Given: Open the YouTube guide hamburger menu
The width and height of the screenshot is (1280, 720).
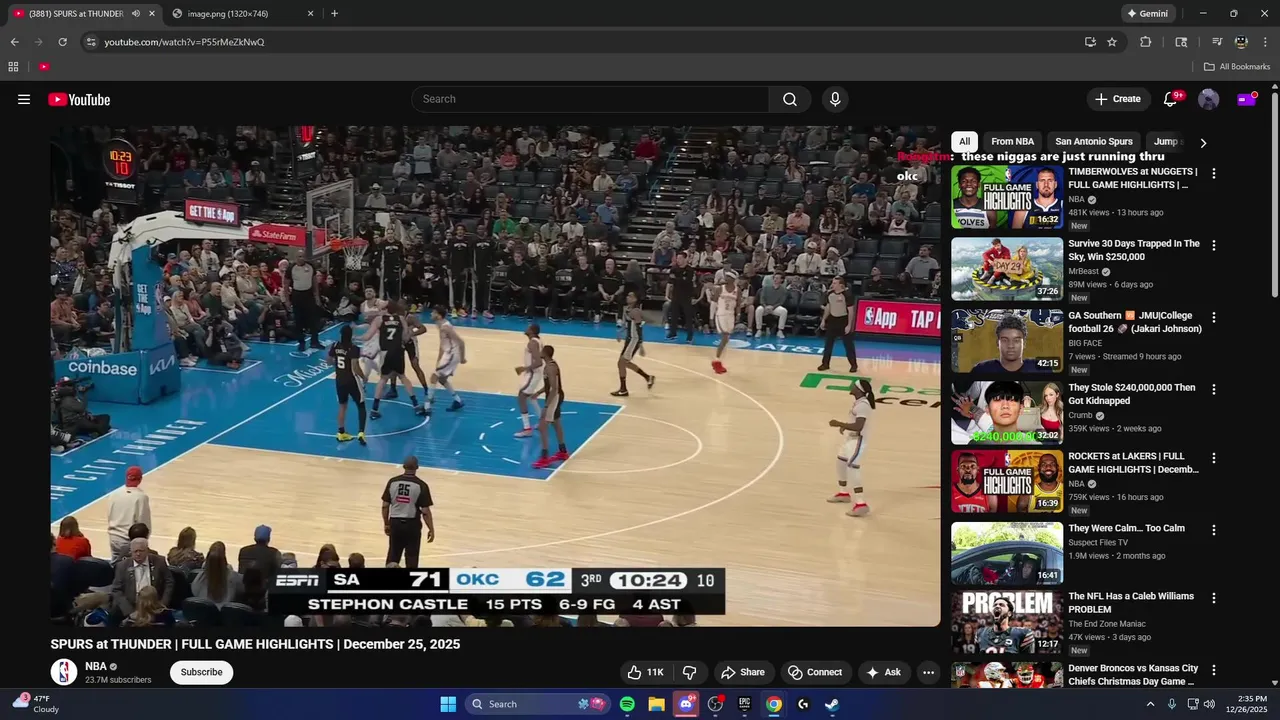Looking at the screenshot, I should [x=24, y=99].
